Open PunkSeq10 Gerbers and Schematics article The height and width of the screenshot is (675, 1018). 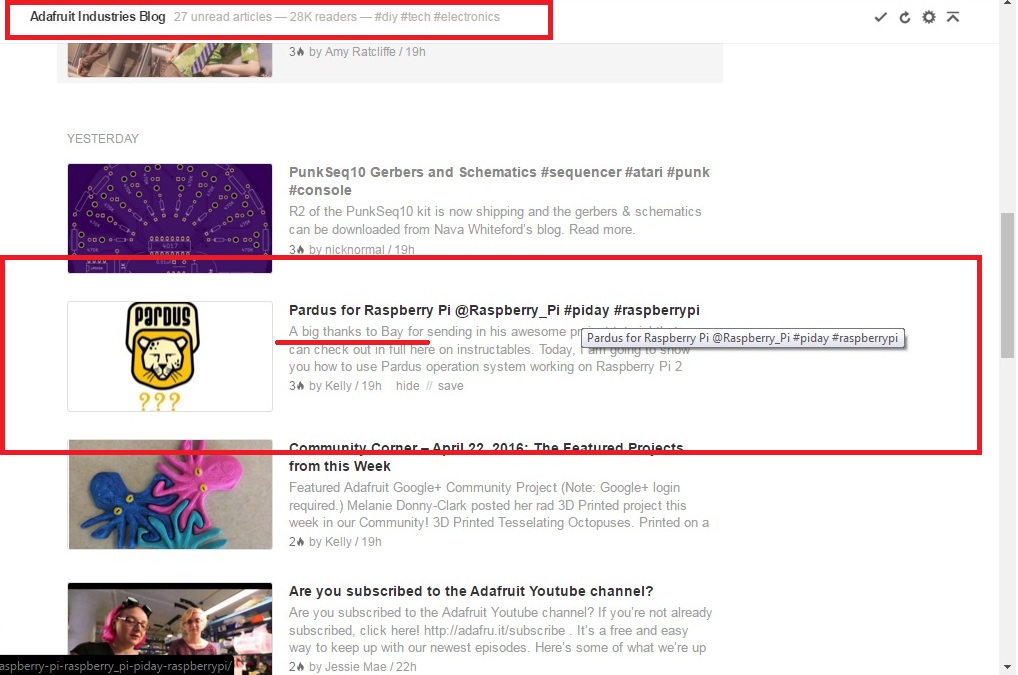click(x=499, y=181)
